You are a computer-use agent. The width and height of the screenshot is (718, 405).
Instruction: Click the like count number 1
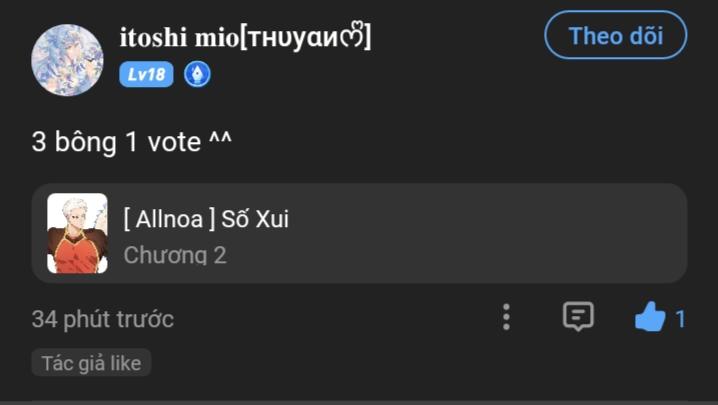click(x=681, y=319)
